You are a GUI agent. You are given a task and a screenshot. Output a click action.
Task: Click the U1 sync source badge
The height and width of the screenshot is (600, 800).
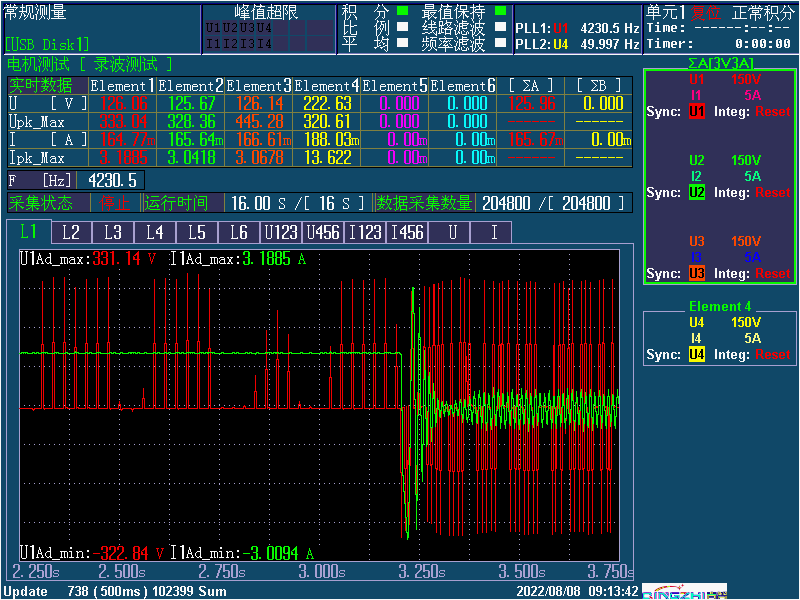pyautogui.click(x=696, y=112)
